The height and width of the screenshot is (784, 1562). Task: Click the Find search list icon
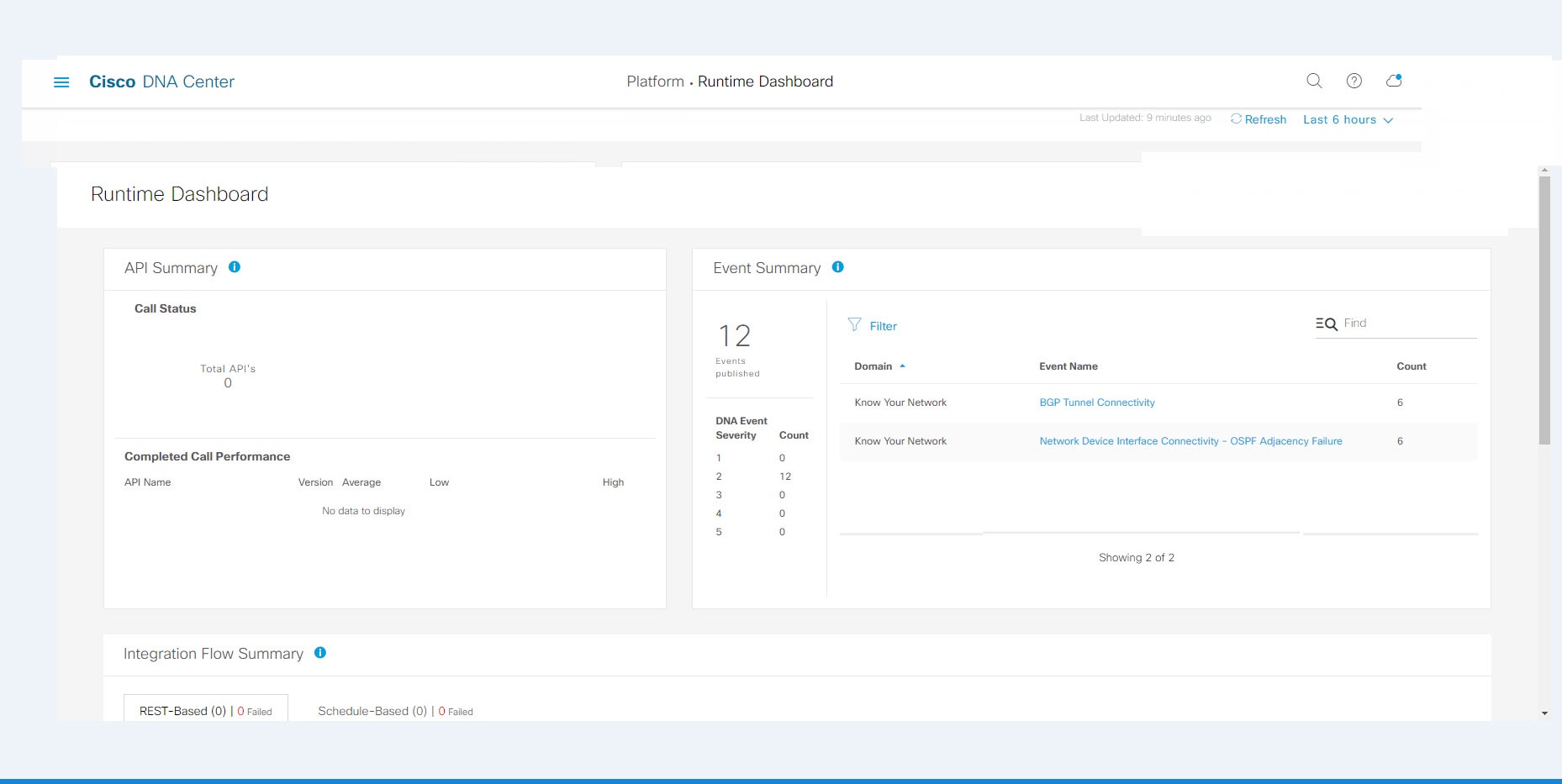1327,324
